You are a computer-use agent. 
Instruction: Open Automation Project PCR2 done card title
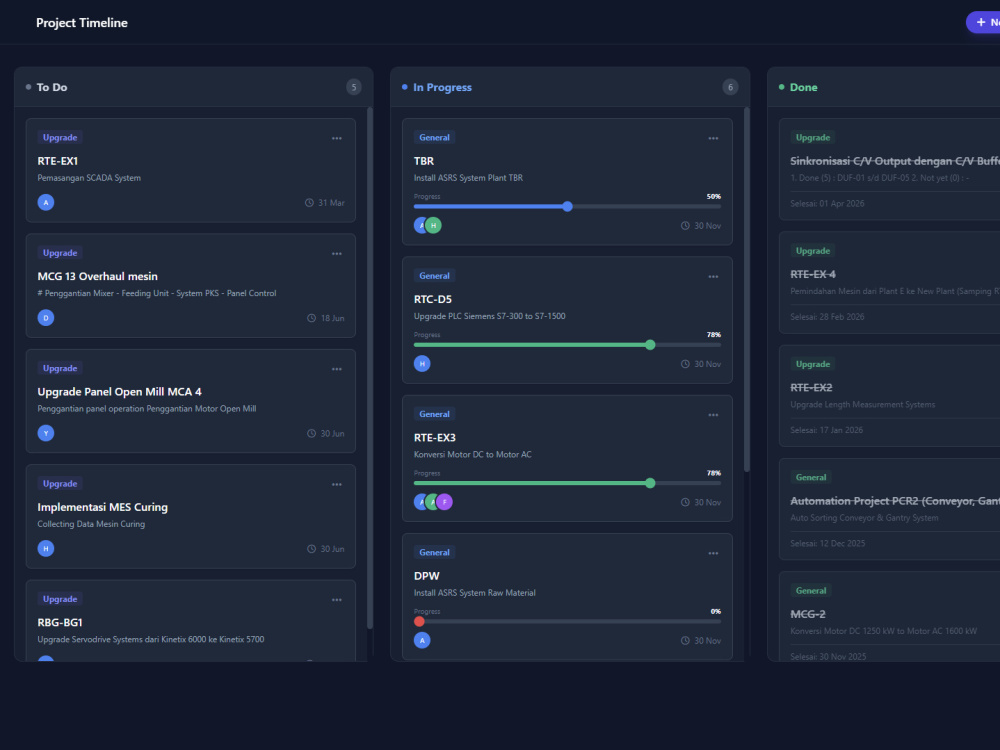(x=895, y=501)
